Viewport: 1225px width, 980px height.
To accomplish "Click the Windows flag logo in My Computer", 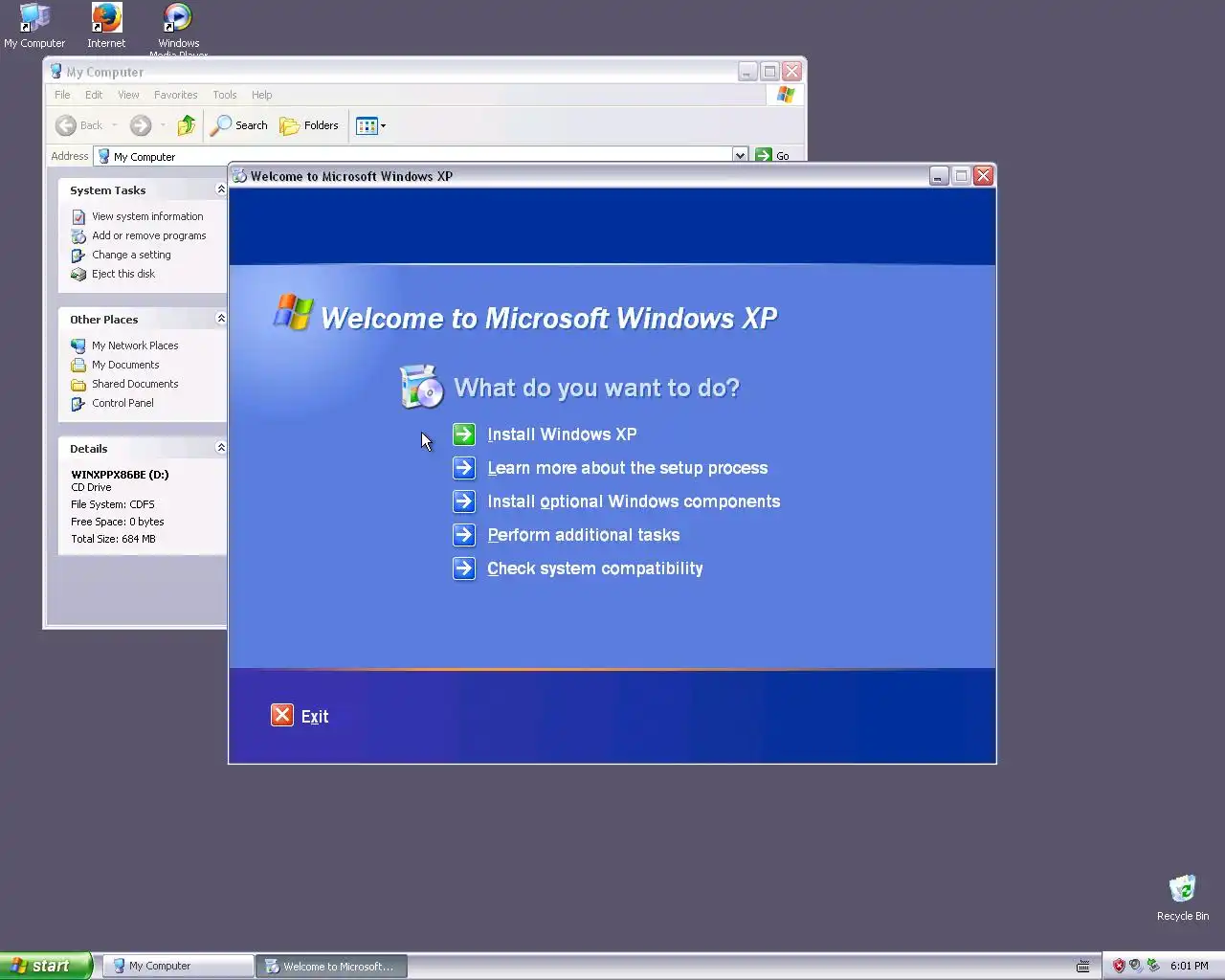I will tap(786, 95).
